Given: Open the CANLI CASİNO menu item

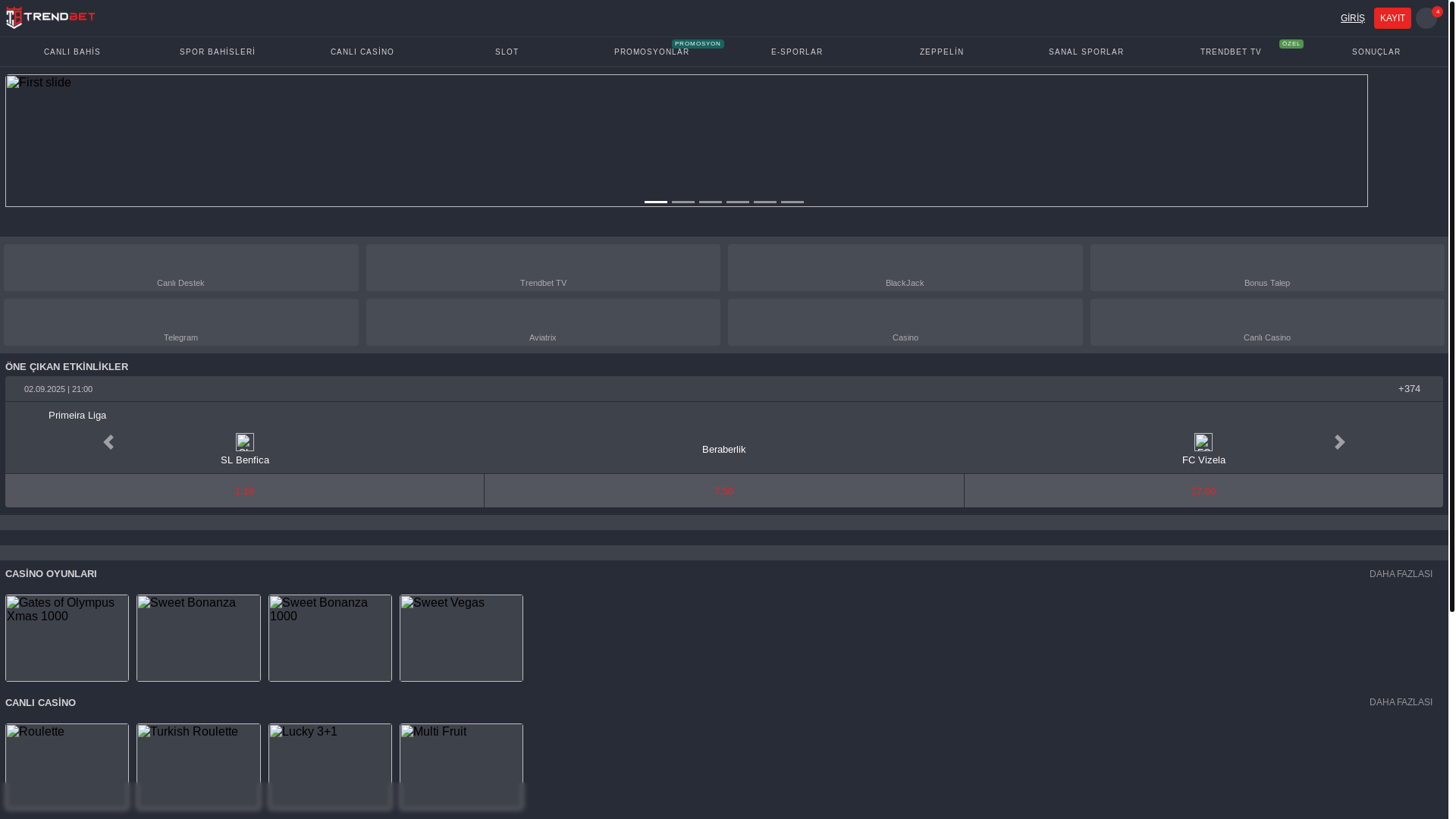Looking at the screenshot, I should tap(362, 52).
